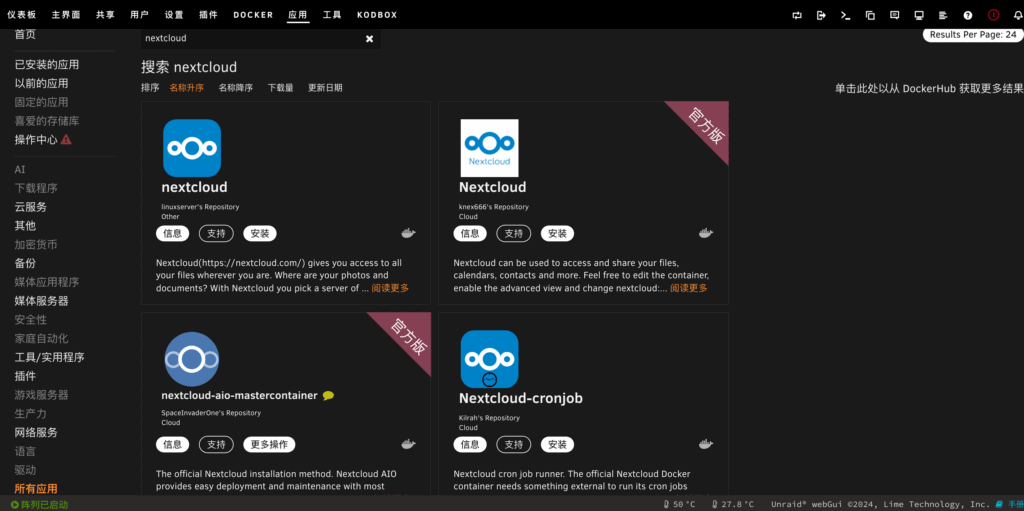Open the Results Per Page selector
This screenshot has height=511, width=1024.
point(972,35)
